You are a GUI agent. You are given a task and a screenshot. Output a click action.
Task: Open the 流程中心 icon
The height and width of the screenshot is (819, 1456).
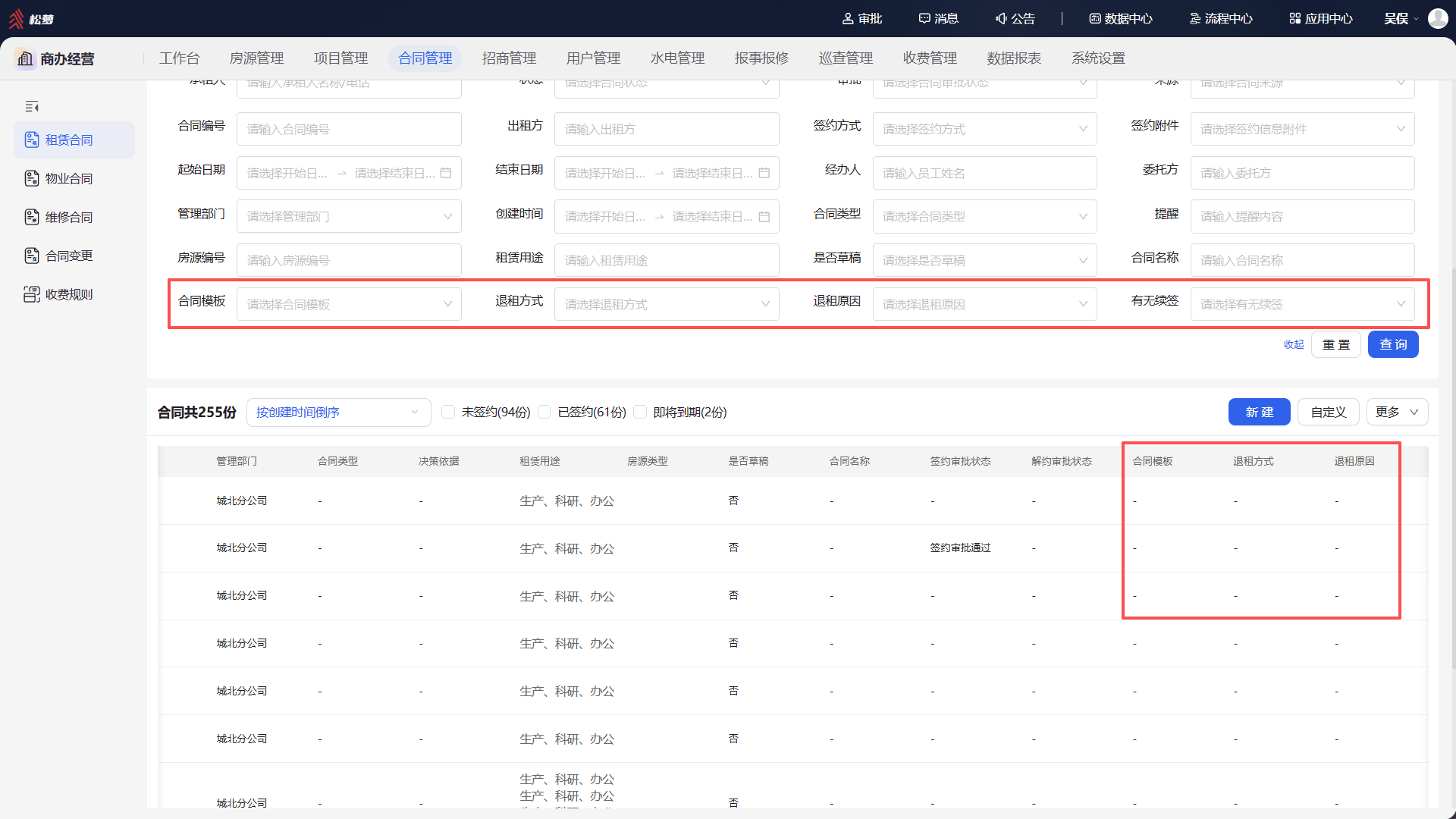[1195, 18]
